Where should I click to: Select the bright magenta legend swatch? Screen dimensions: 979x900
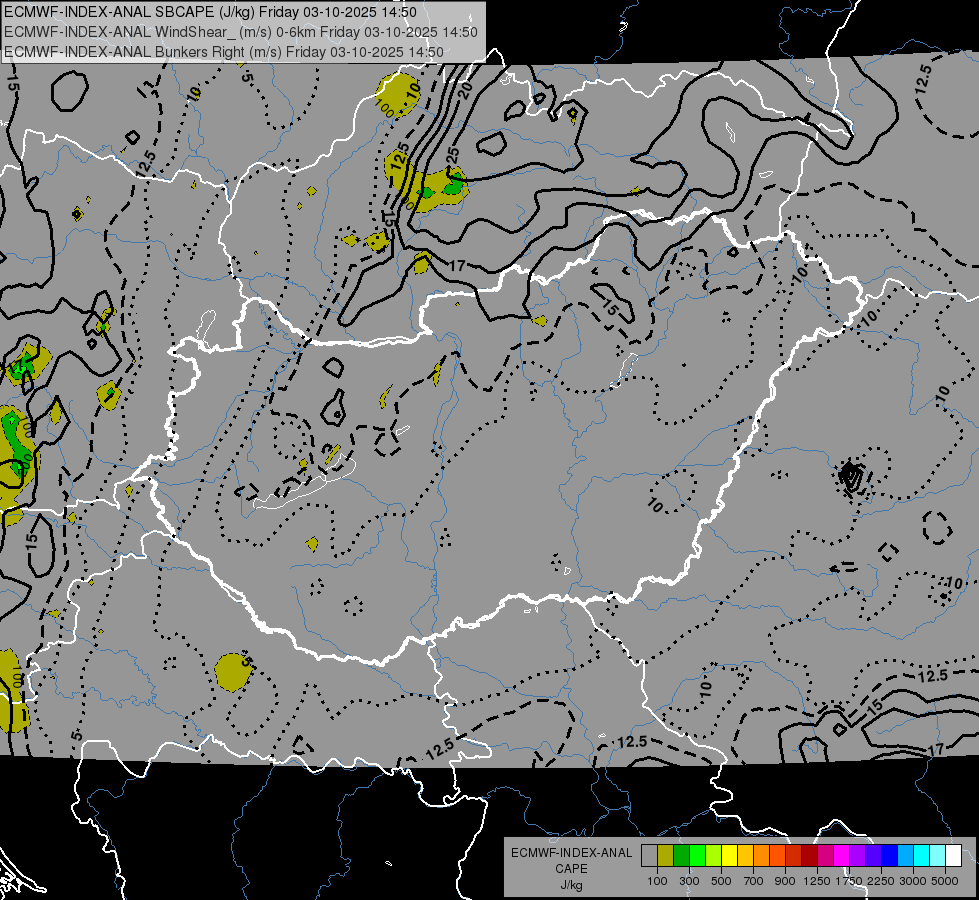click(x=842, y=855)
